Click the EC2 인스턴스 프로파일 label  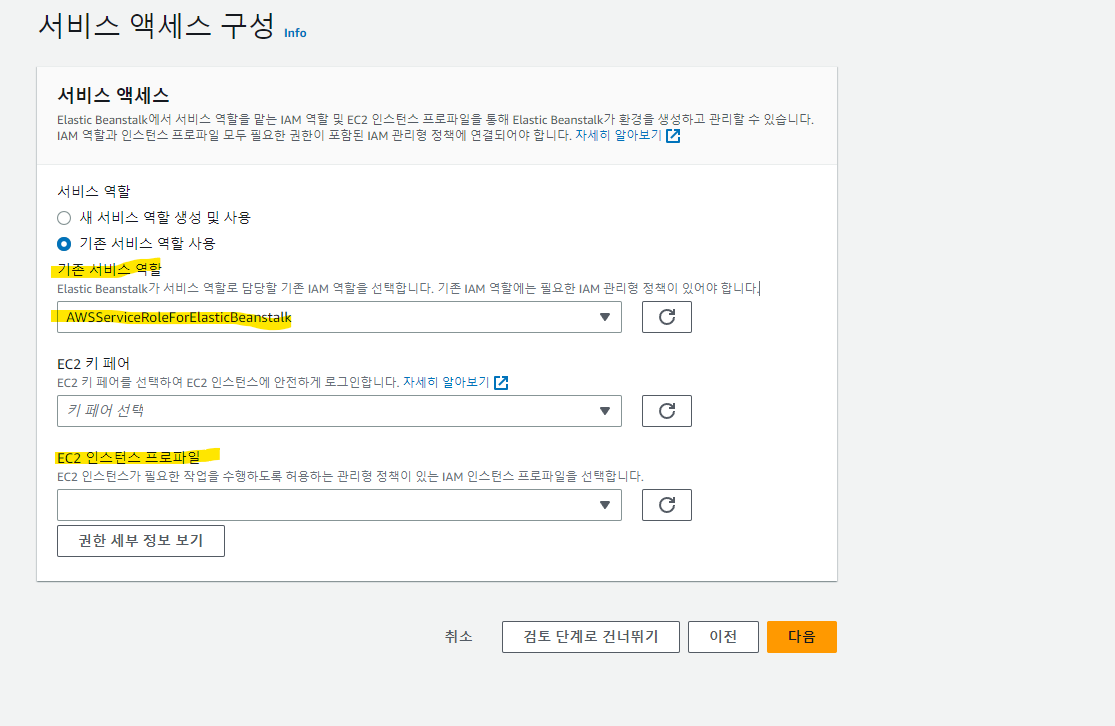point(129,457)
